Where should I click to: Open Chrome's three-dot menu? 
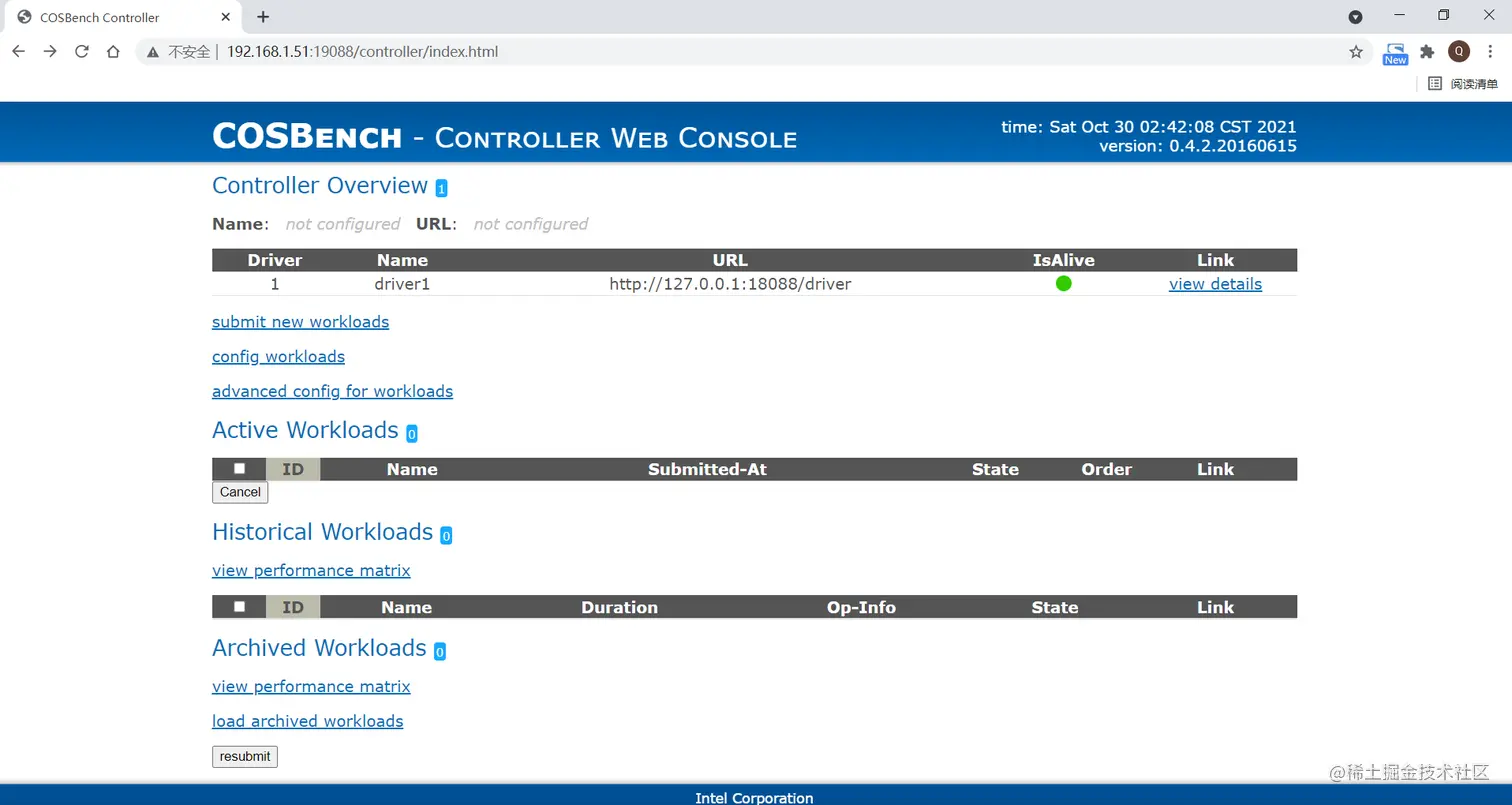point(1490,51)
